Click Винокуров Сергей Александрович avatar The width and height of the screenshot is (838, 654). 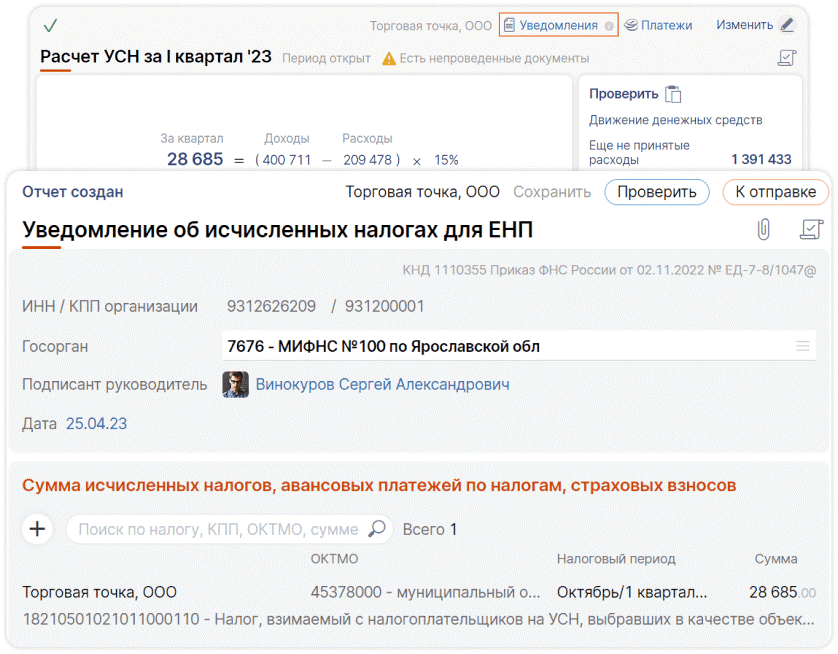click(x=235, y=384)
